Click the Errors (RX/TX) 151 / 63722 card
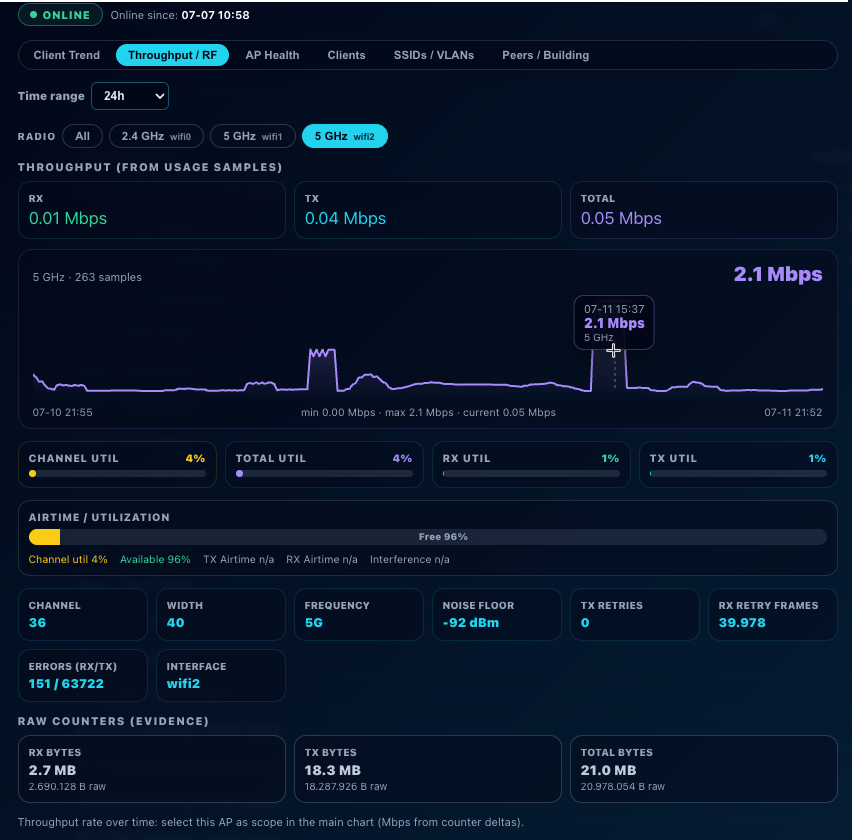 point(83,675)
